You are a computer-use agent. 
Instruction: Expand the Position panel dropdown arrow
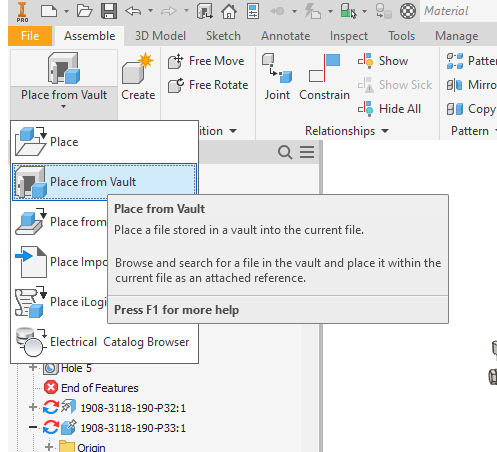point(233,131)
